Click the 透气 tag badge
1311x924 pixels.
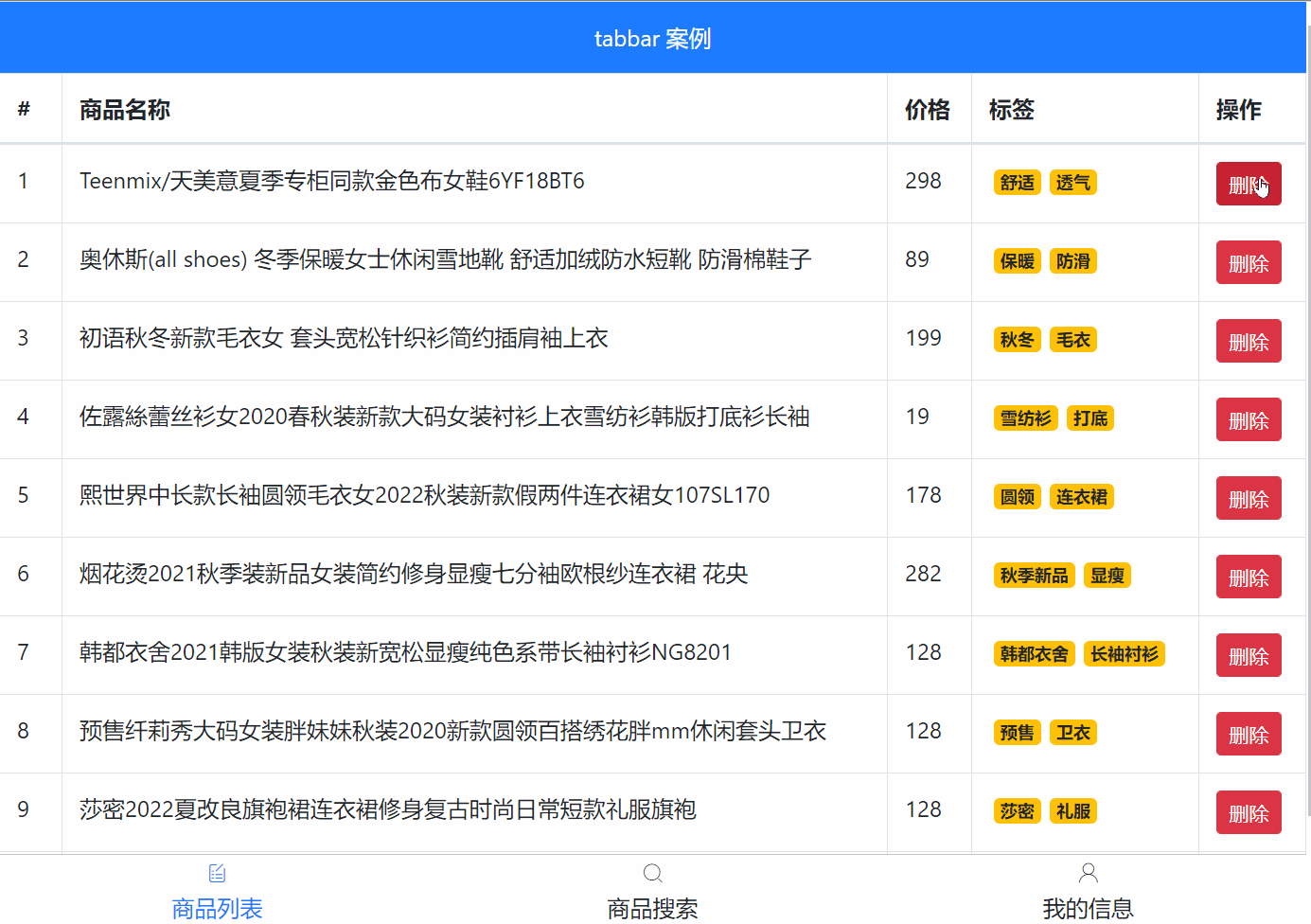tap(1073, 183)
